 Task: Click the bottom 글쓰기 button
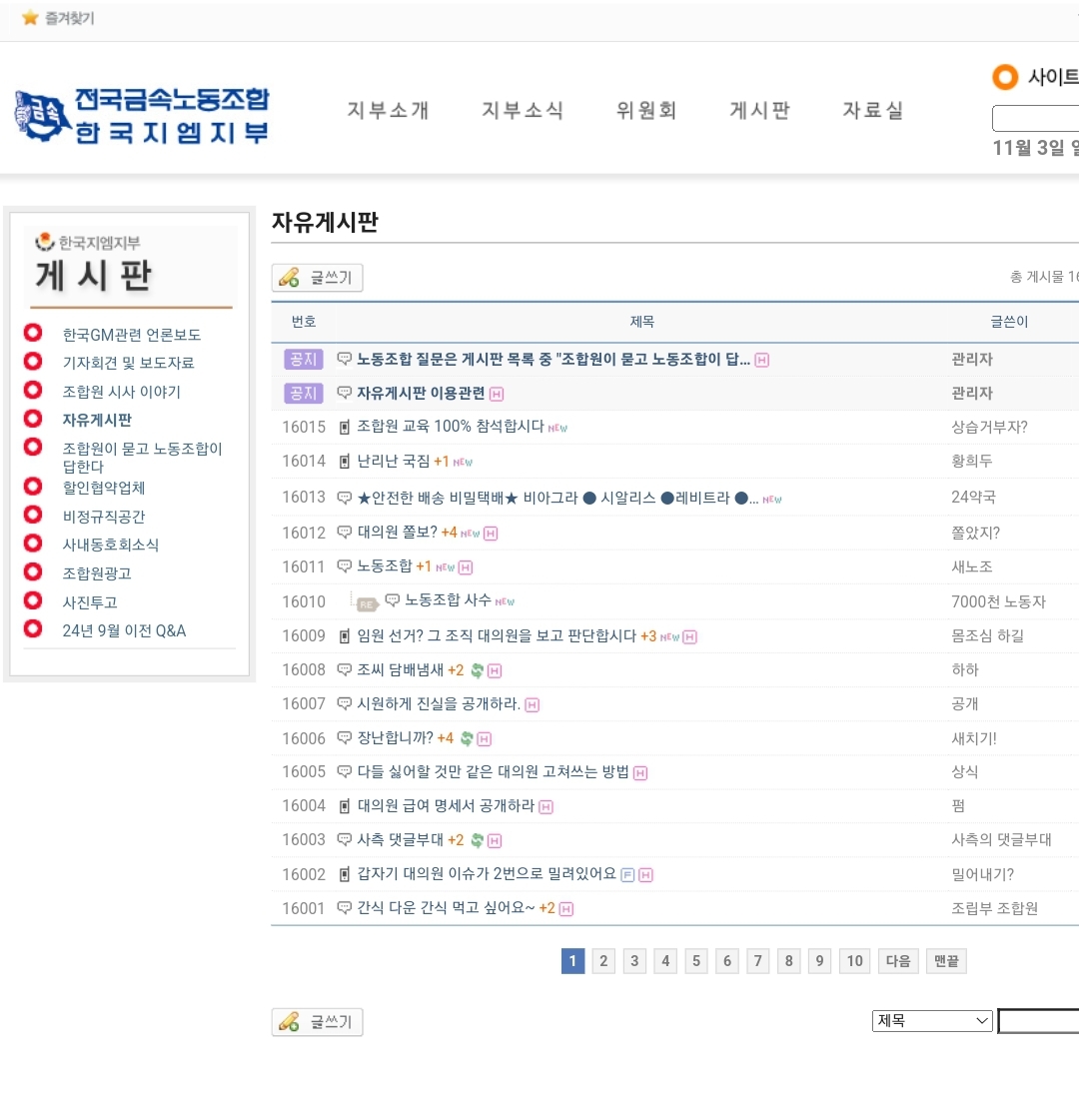pyautogui.click(x=317, y=1022)
